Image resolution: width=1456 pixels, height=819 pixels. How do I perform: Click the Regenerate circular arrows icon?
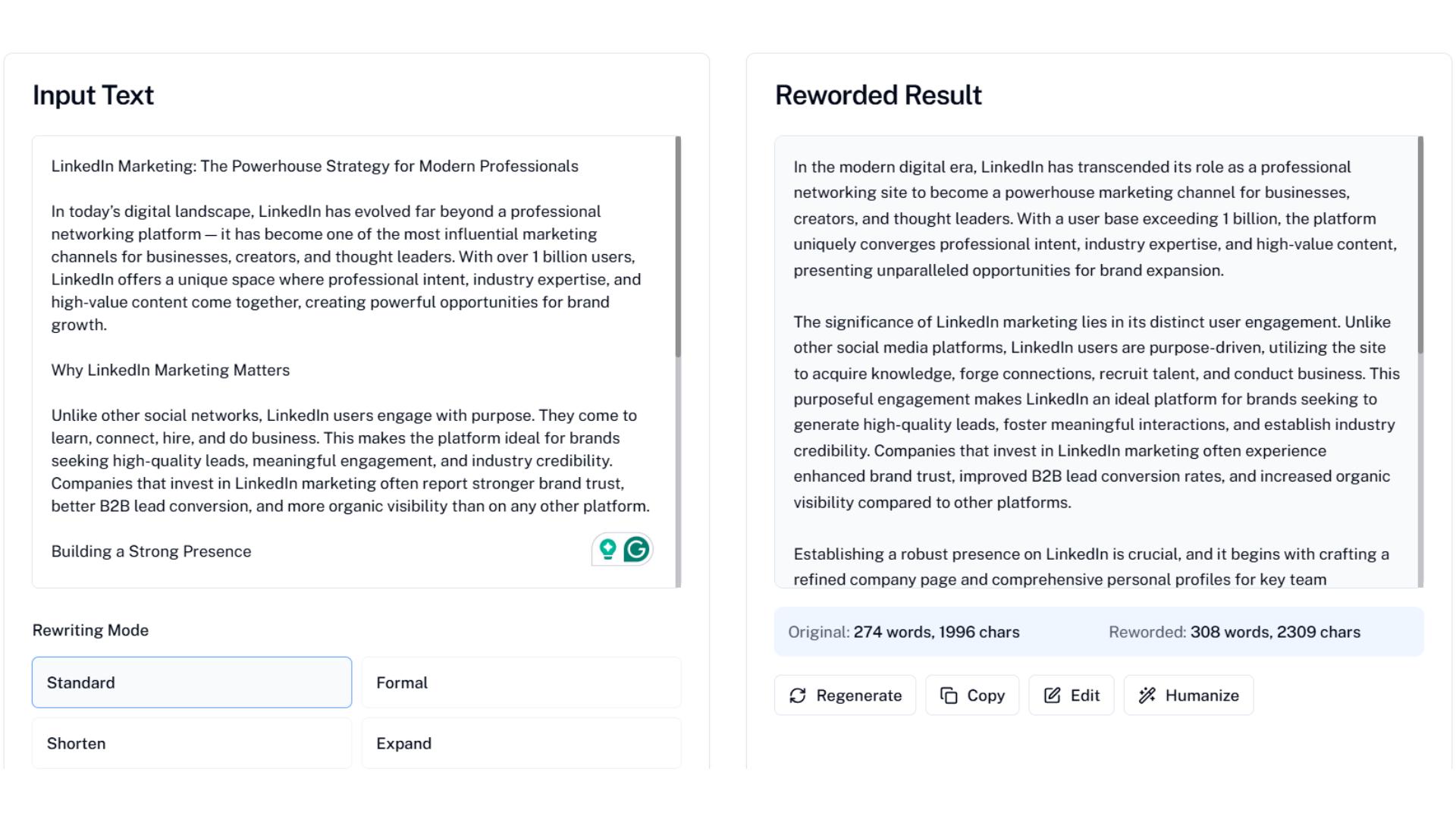pos(798,695)
